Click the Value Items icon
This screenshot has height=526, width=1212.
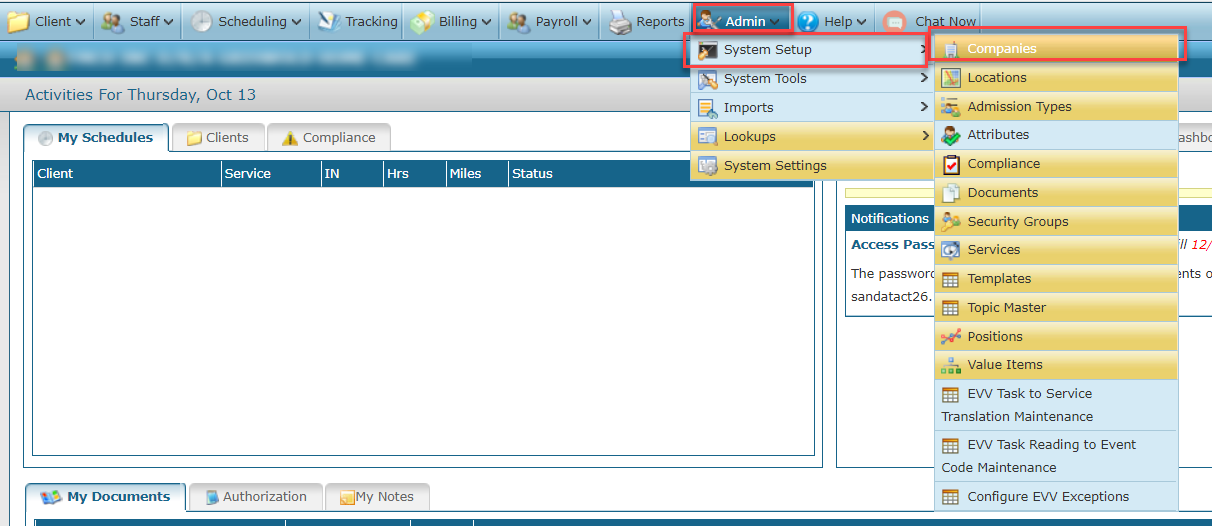click(950, 365)
